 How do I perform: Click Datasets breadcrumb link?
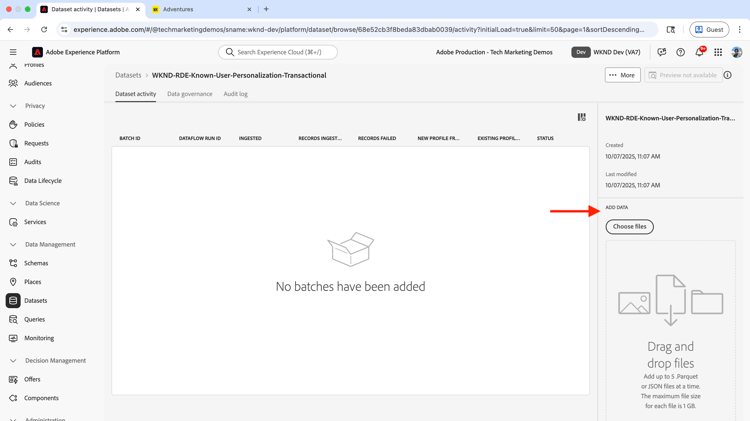[128, 75]
